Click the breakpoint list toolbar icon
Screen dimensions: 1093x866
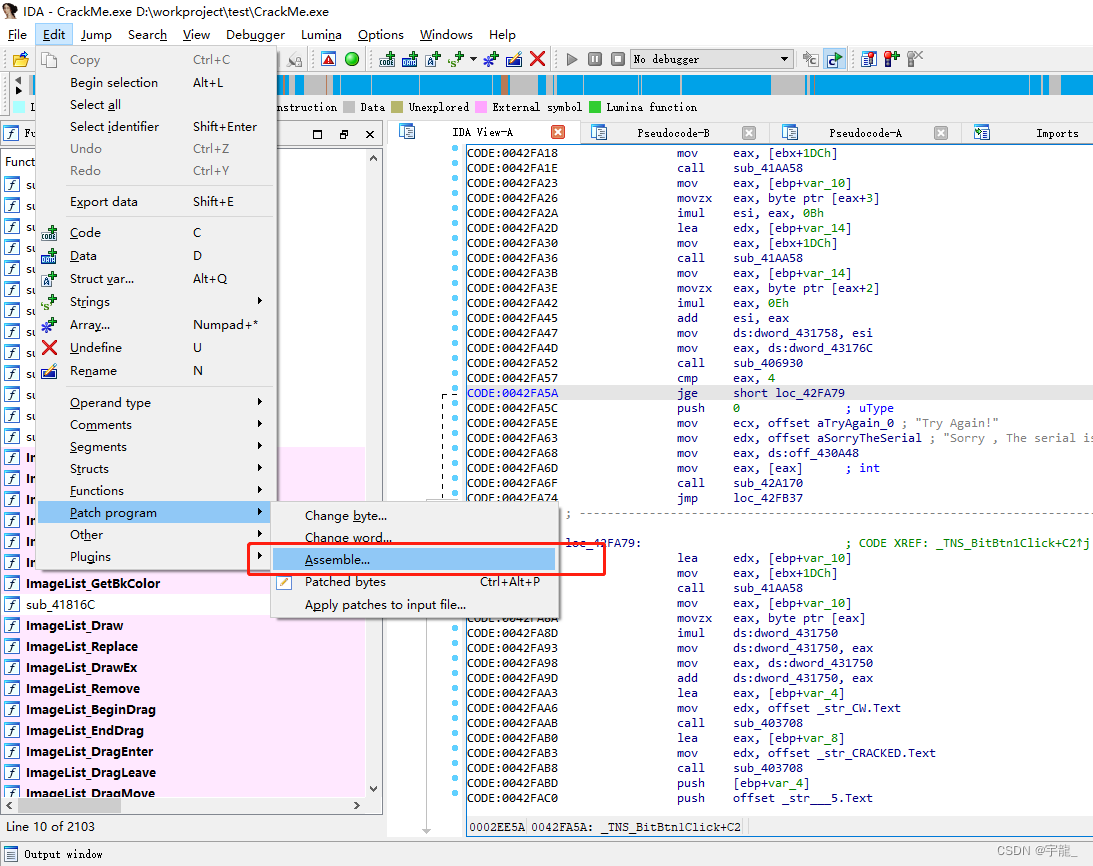869,59
